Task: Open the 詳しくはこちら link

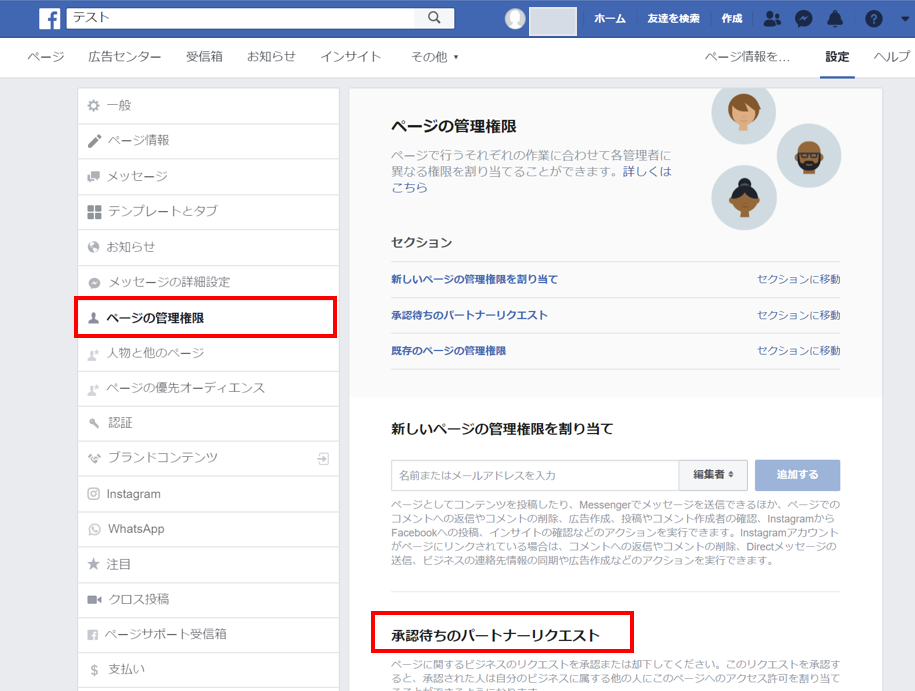Action: [x=530, y=179]
